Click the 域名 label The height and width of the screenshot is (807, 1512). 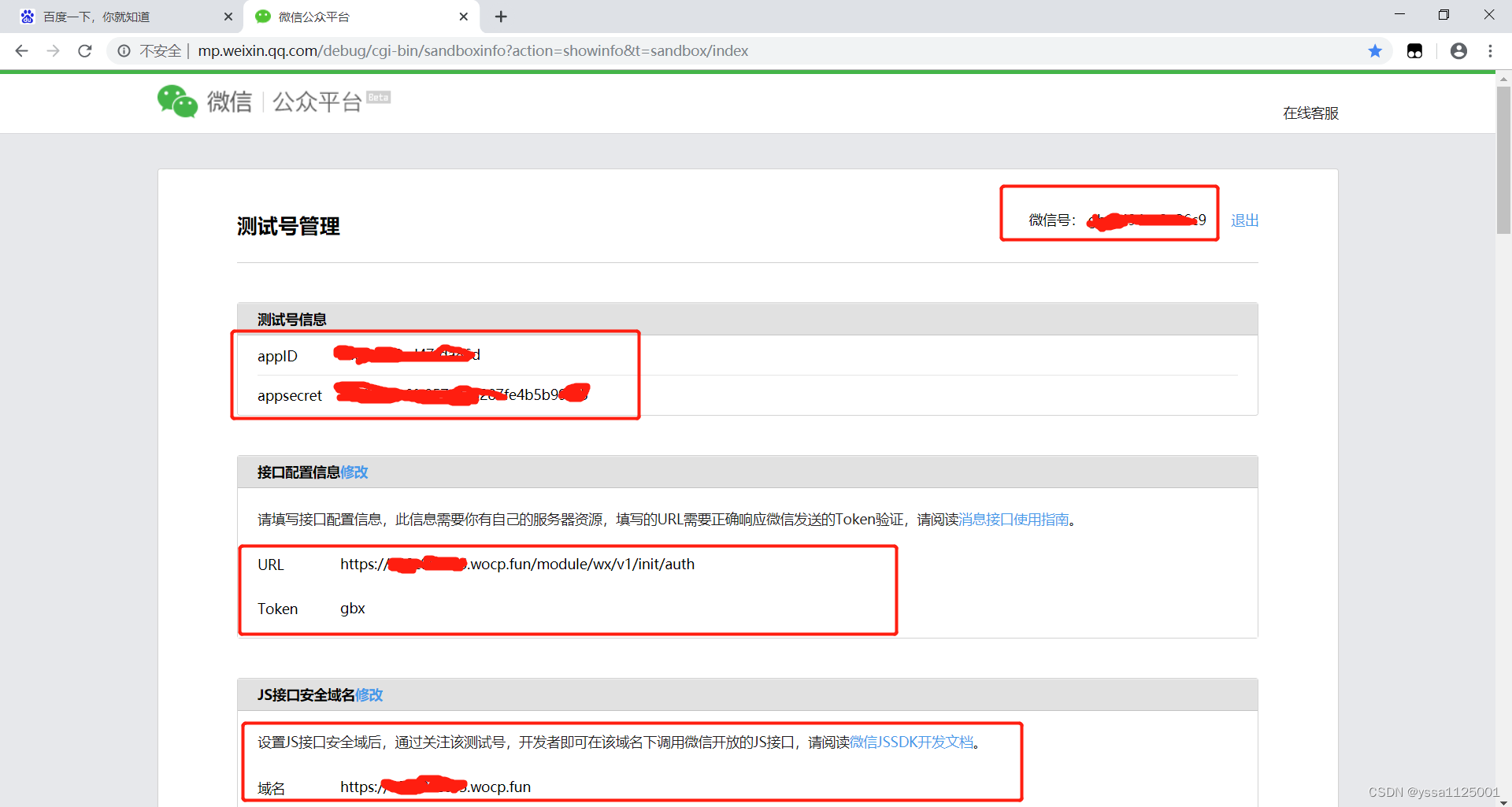271,788
